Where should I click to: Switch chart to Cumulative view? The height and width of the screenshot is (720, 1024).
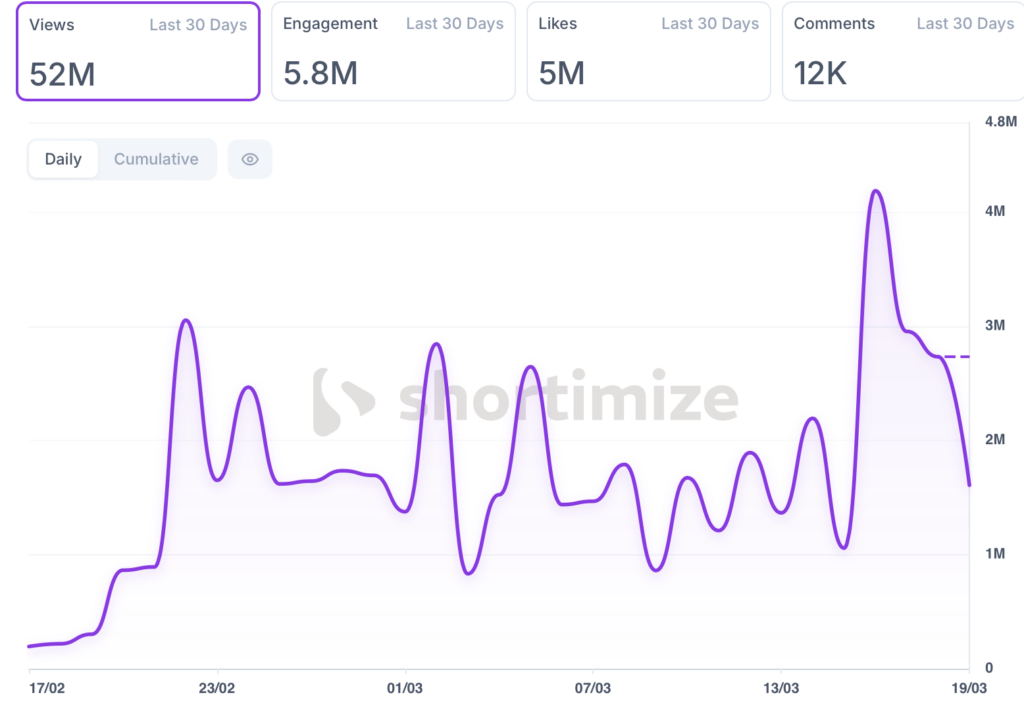pyautogui.click(x=156, y=159)
